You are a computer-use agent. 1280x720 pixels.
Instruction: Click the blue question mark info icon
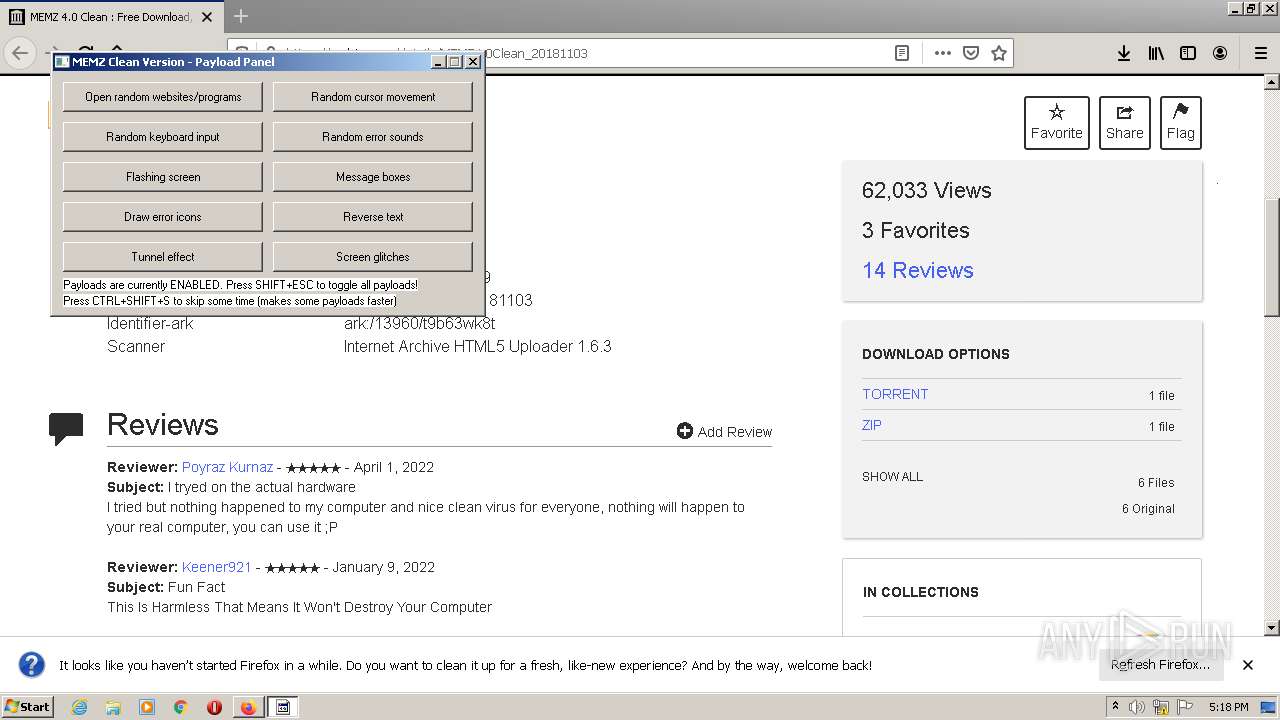pyautogui.click(x=32, y=665)
